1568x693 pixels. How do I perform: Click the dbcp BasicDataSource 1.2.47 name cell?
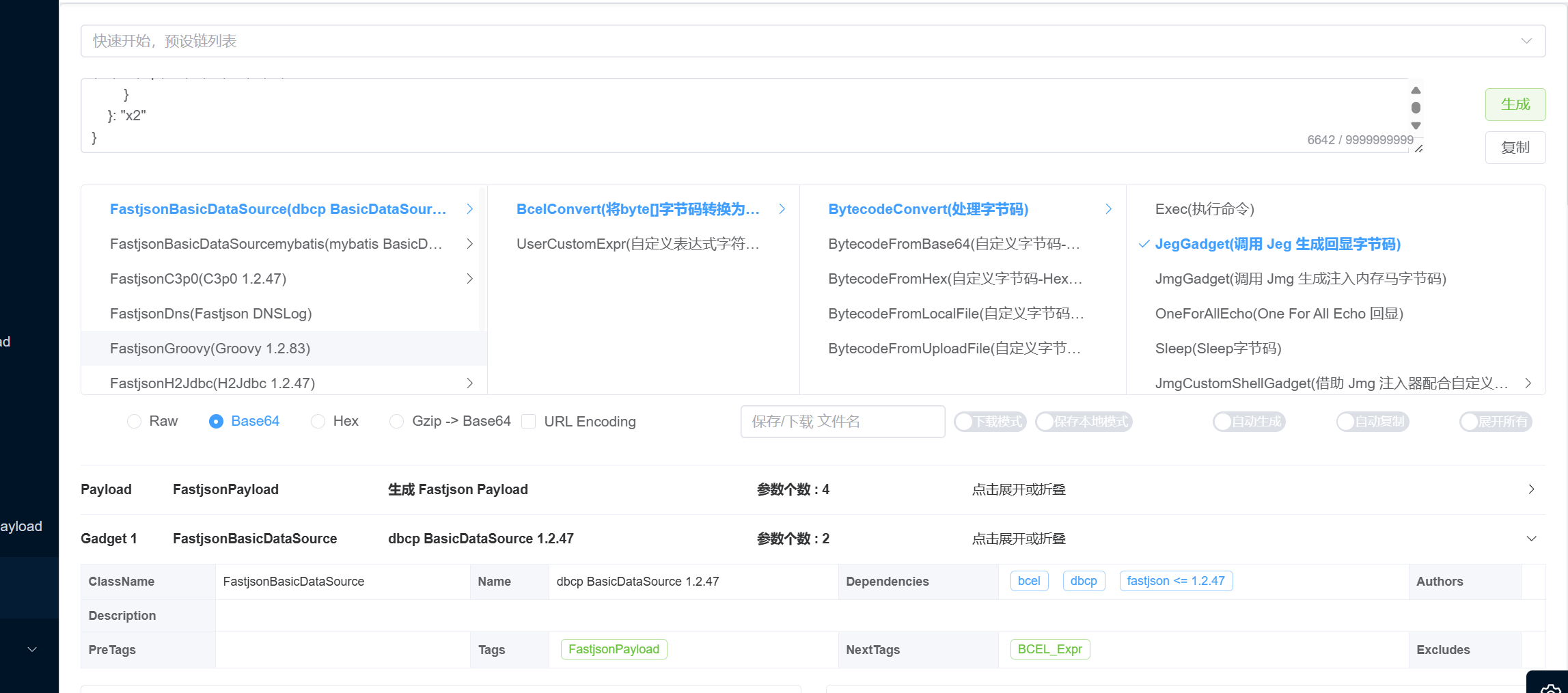[x=693, y=582]
